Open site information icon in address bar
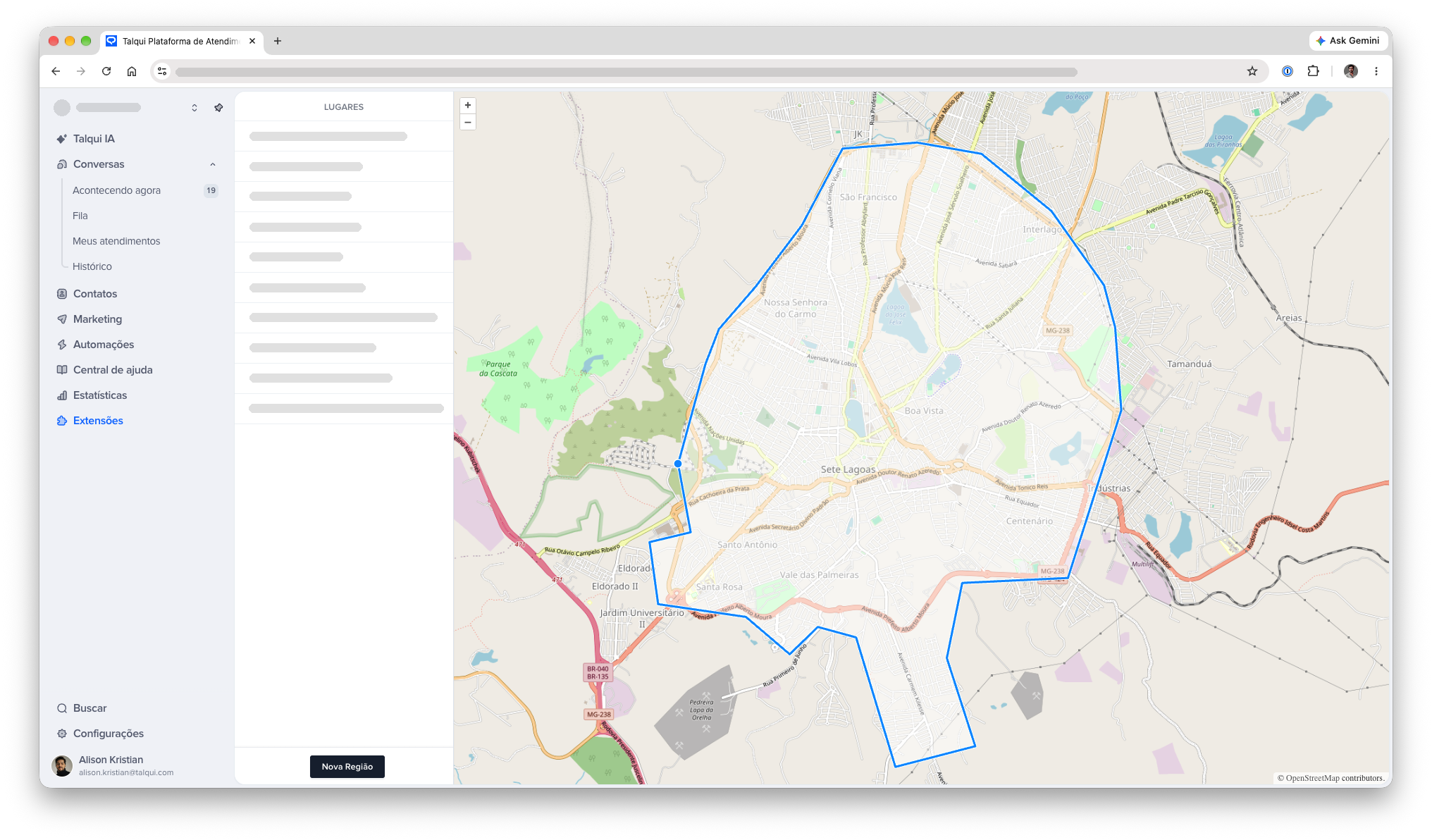Viewport: 1432px width, 840px height. coord(162,71)
